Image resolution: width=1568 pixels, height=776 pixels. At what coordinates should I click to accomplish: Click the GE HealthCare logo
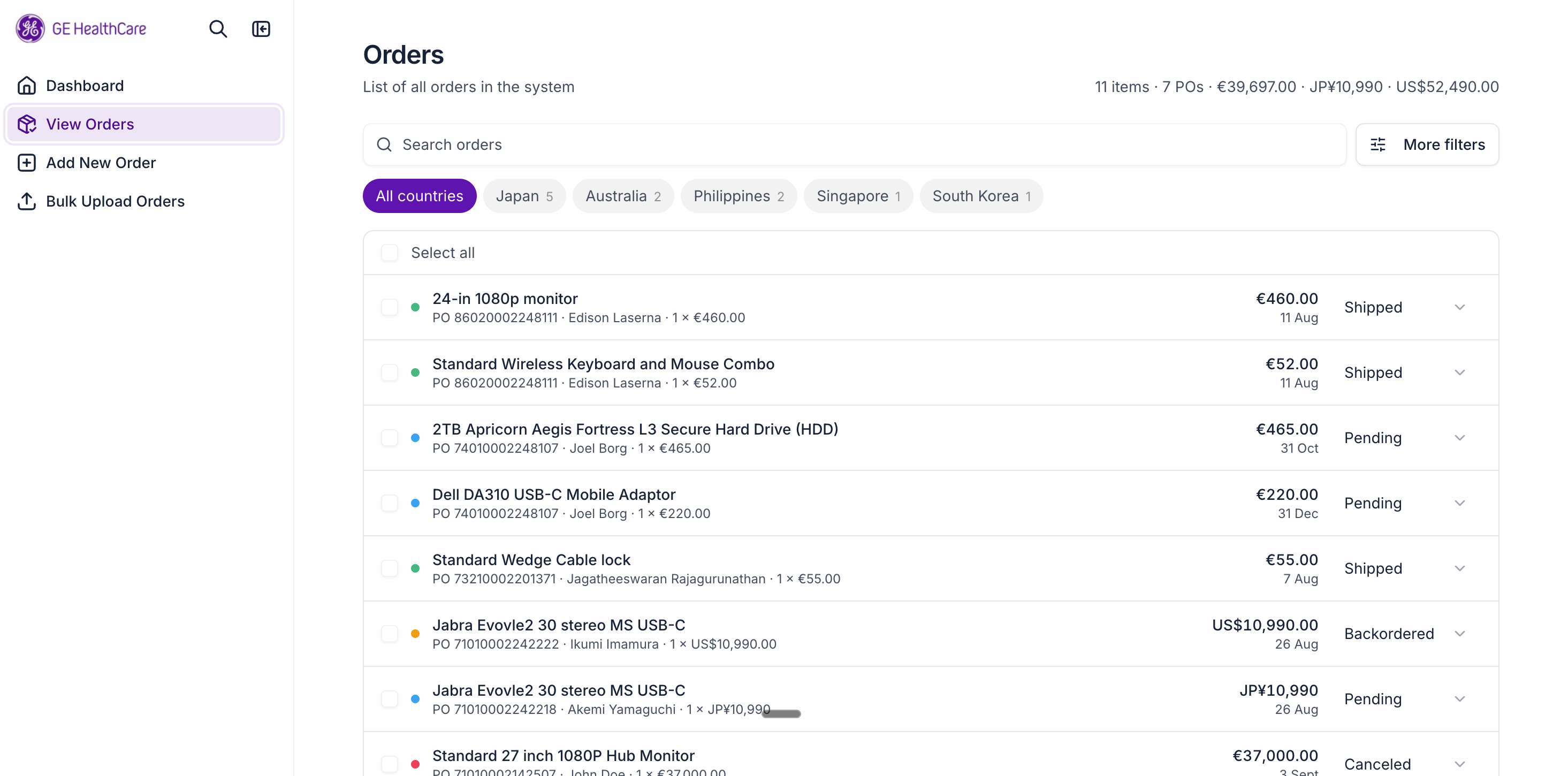tap(81, 28)
